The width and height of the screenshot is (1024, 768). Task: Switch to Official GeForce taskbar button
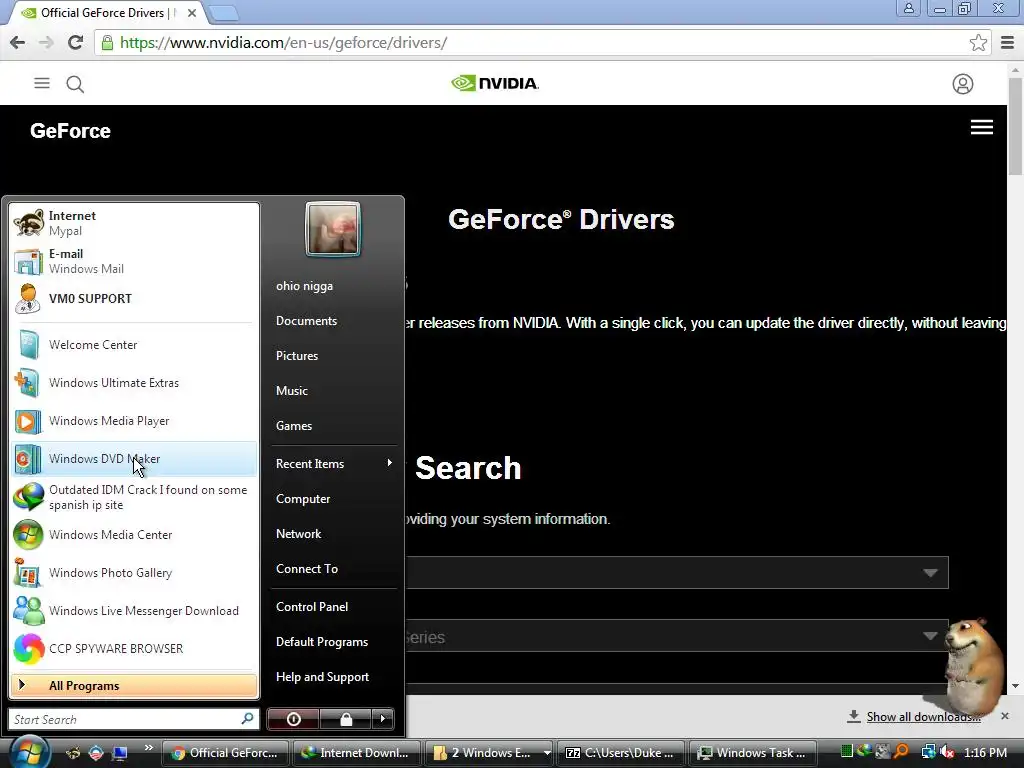(225, 753)
